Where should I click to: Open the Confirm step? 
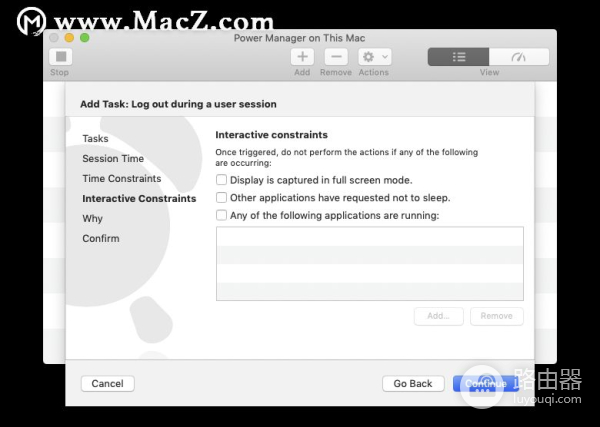101,238
